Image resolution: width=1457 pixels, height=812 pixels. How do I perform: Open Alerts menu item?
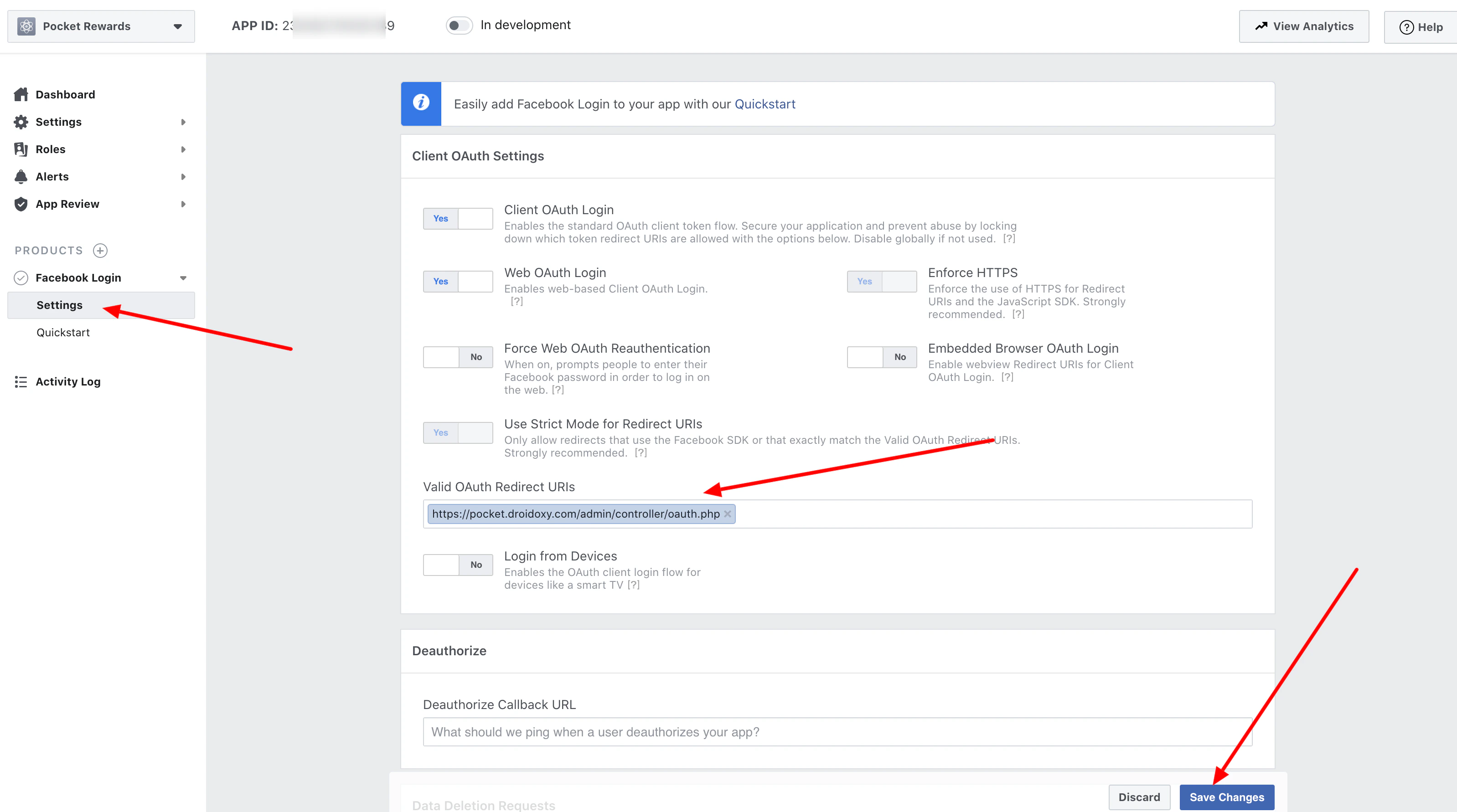[52, 176]
